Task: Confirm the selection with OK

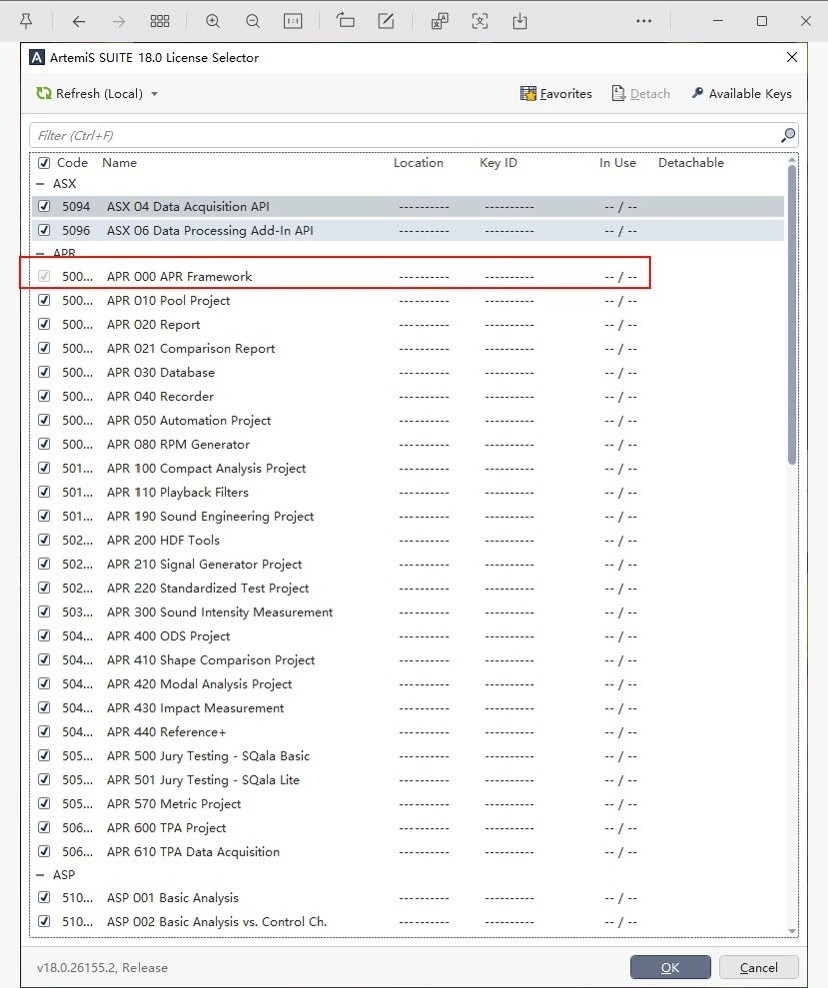Action: (x=670, y=967)
